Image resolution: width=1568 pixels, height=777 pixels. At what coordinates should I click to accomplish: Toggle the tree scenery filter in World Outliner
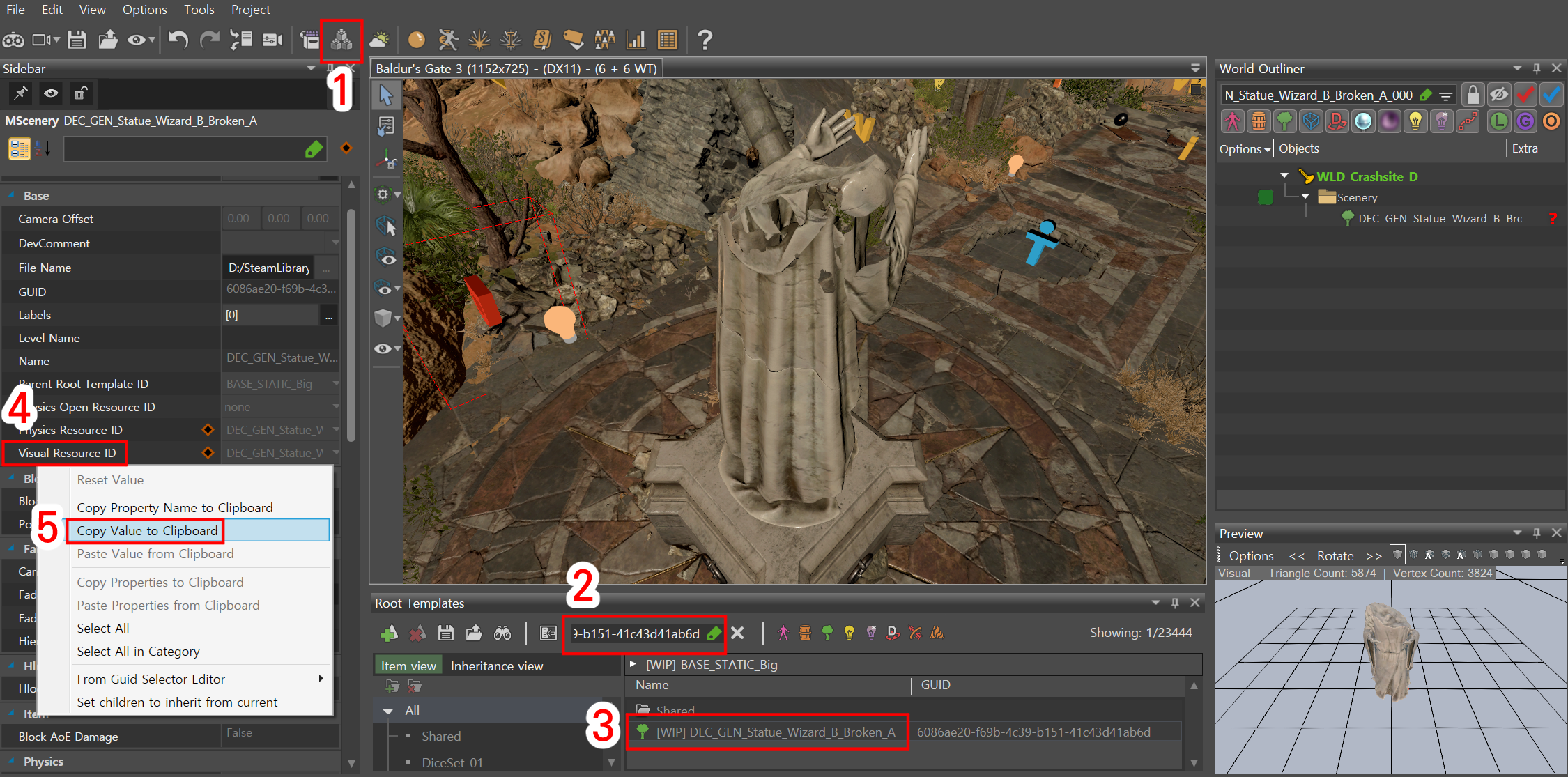pyautogui.click(x=1284, y=121)
